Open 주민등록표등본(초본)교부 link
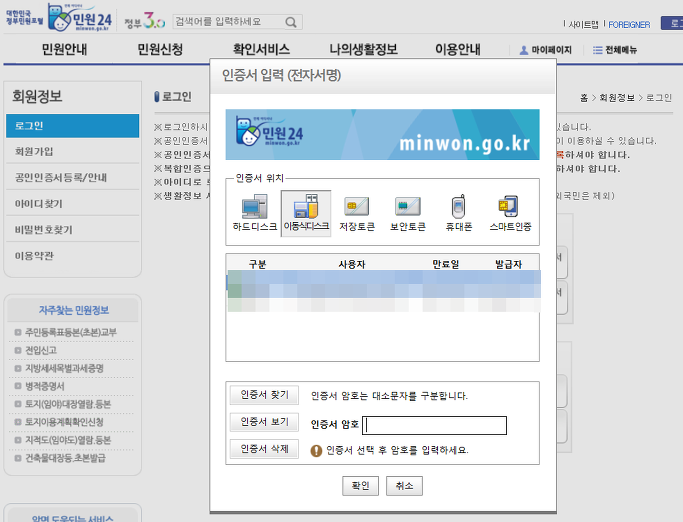Screen dimensions: 683x522 pyautogui.click(x=71, y=332)
